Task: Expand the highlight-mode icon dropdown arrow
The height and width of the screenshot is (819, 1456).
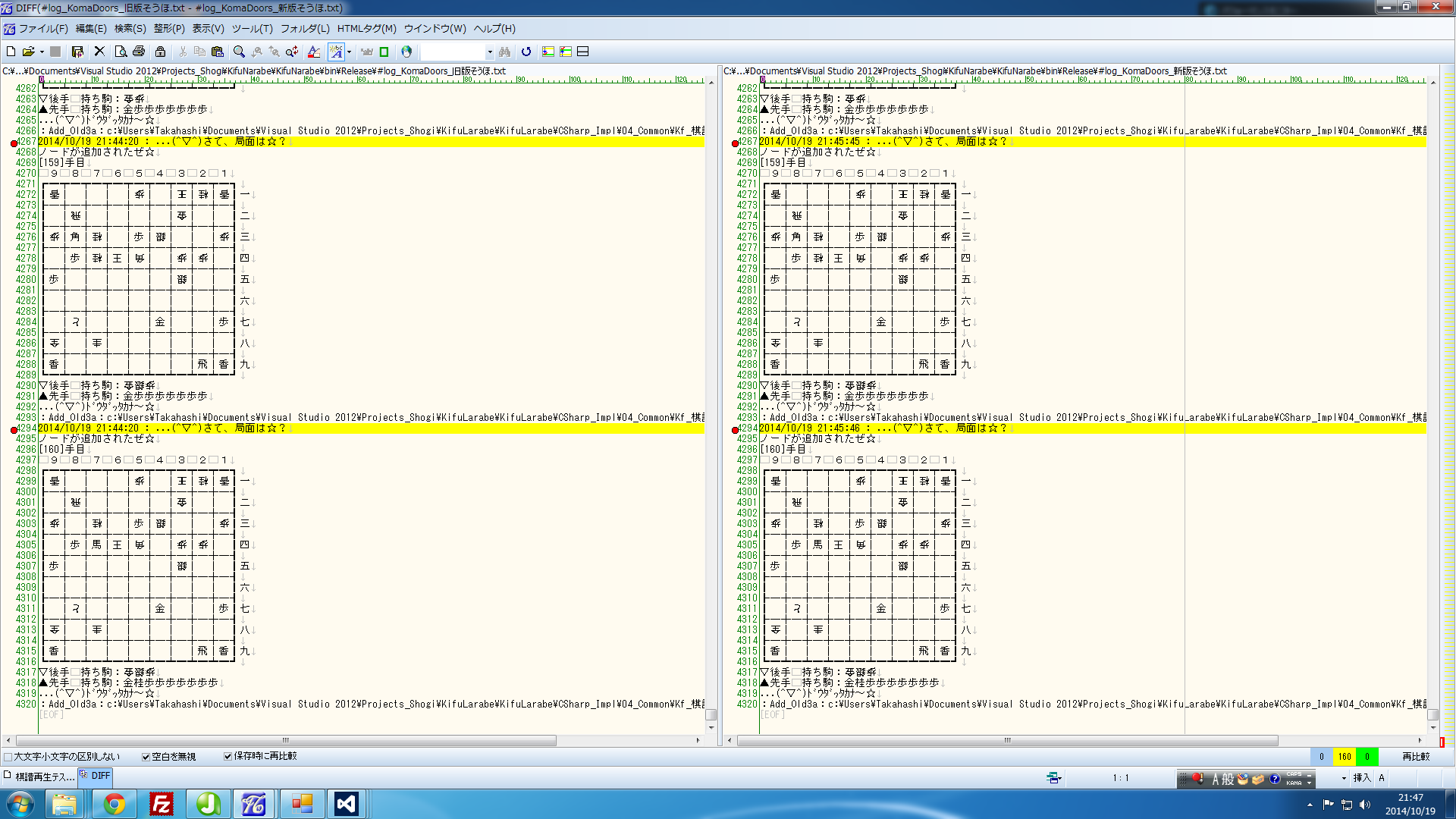Action: [x=349, y=52]
